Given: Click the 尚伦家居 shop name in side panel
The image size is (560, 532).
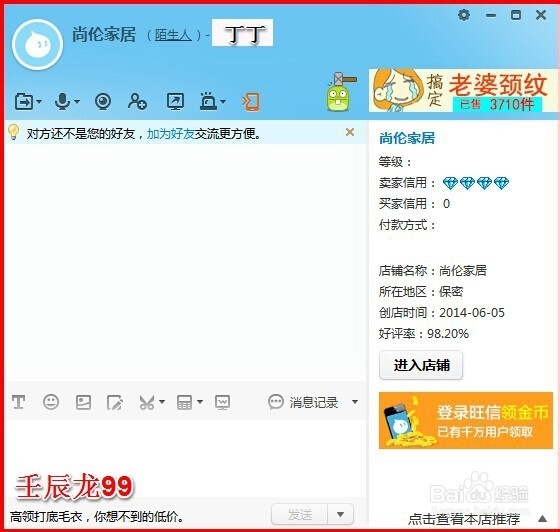Looking at the screenshot, I should 407,138.
